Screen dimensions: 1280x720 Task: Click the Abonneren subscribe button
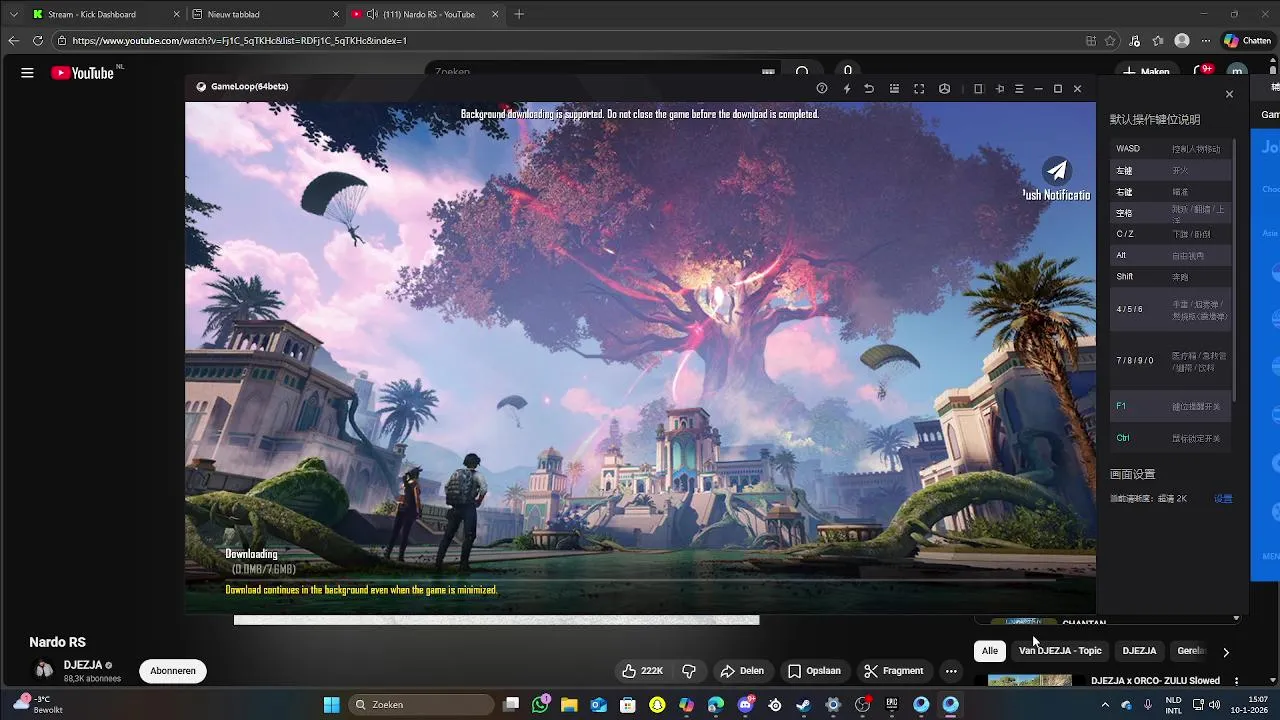(173, 671)
